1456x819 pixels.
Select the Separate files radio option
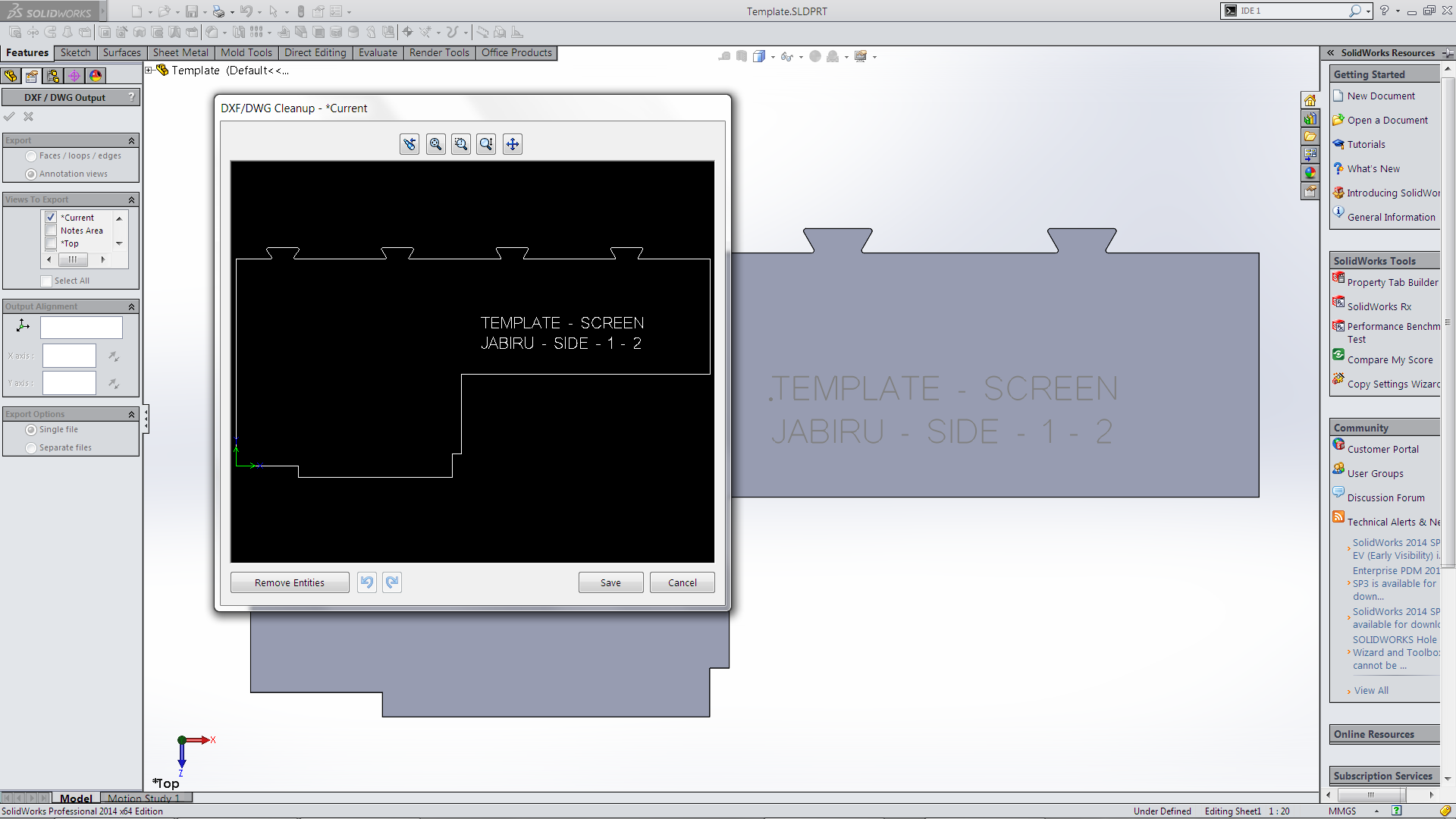click(x=31, y=448)
